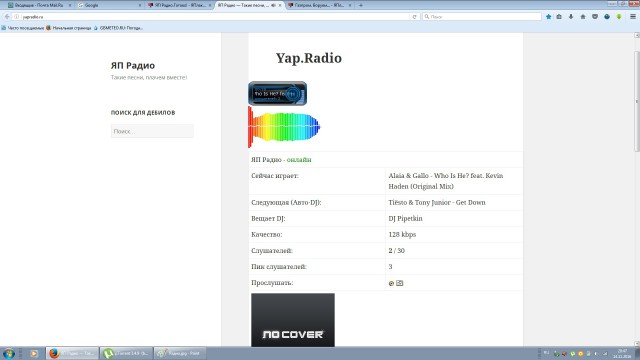The width and height of the screenshot is (640, 360).
Task: Click the site info icon in address bar
Action: (17, 17)
